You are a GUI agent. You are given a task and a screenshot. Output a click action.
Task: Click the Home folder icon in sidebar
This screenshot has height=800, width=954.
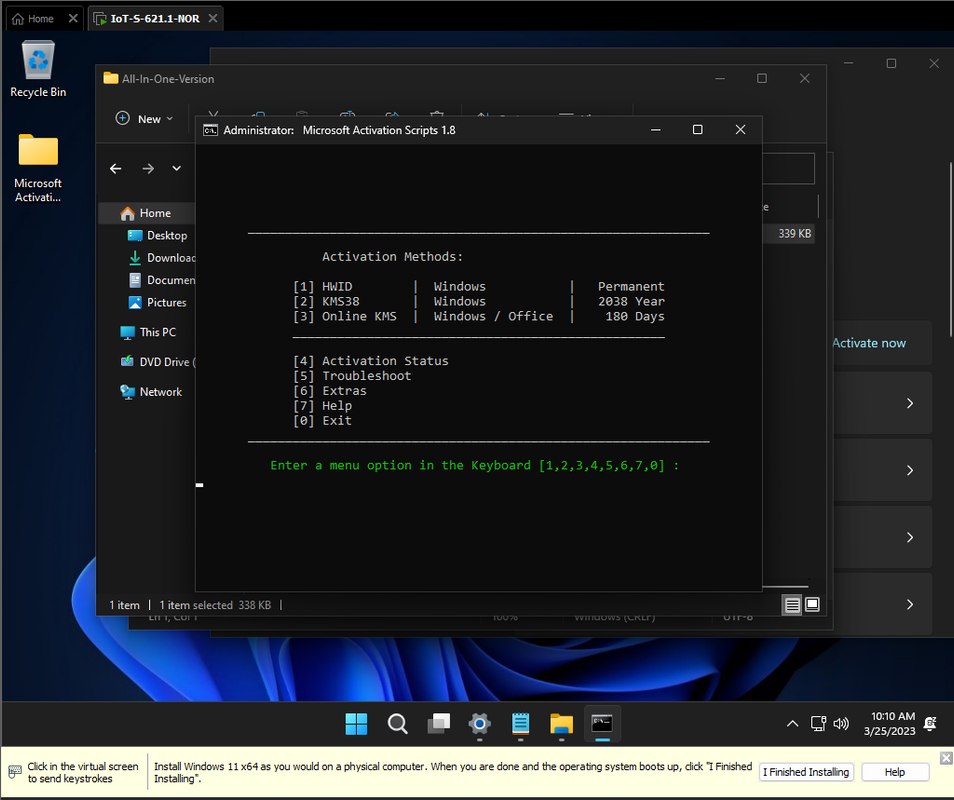(127, 214)
